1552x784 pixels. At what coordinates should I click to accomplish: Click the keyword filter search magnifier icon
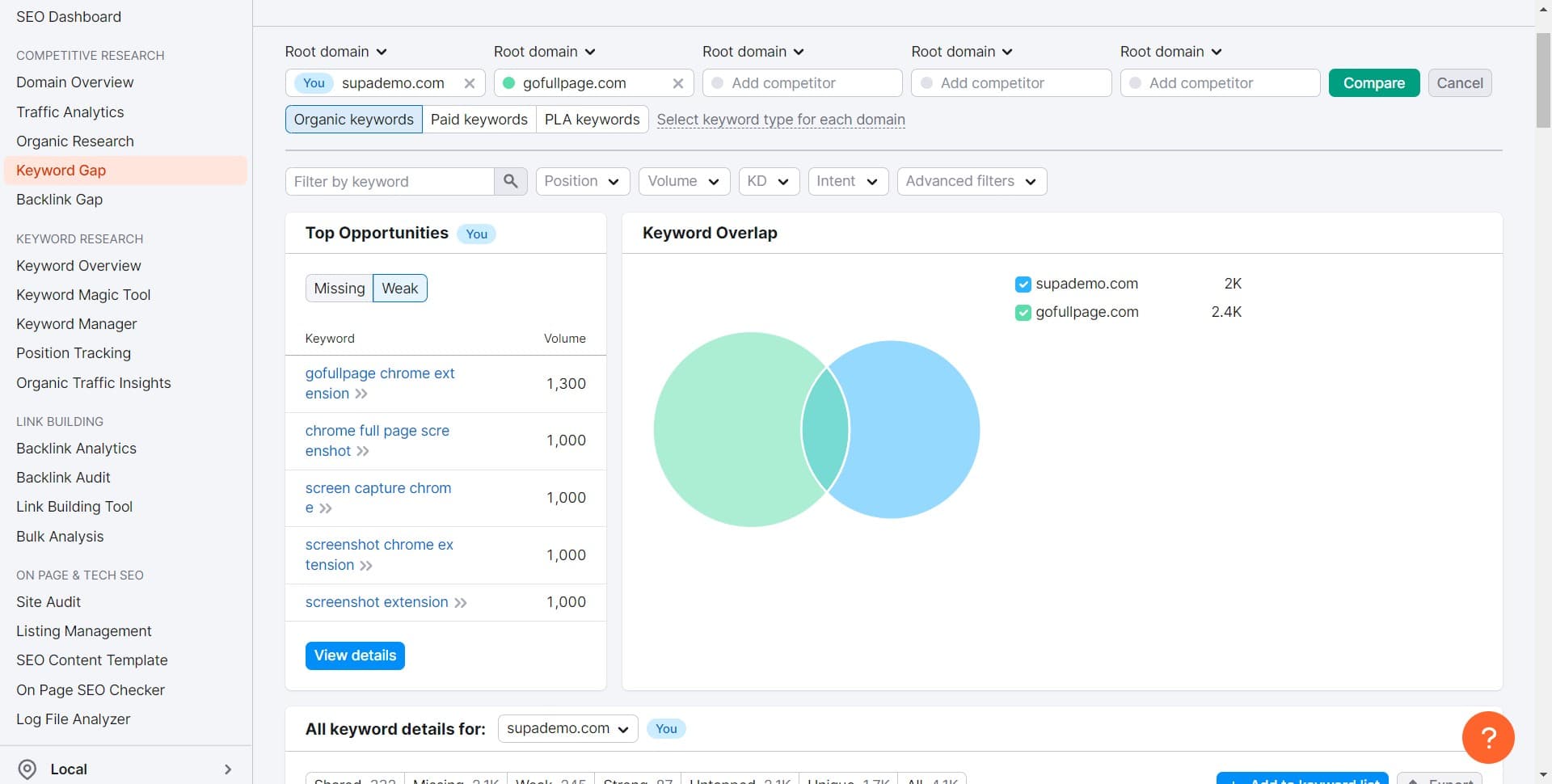(x=510, y=181)
